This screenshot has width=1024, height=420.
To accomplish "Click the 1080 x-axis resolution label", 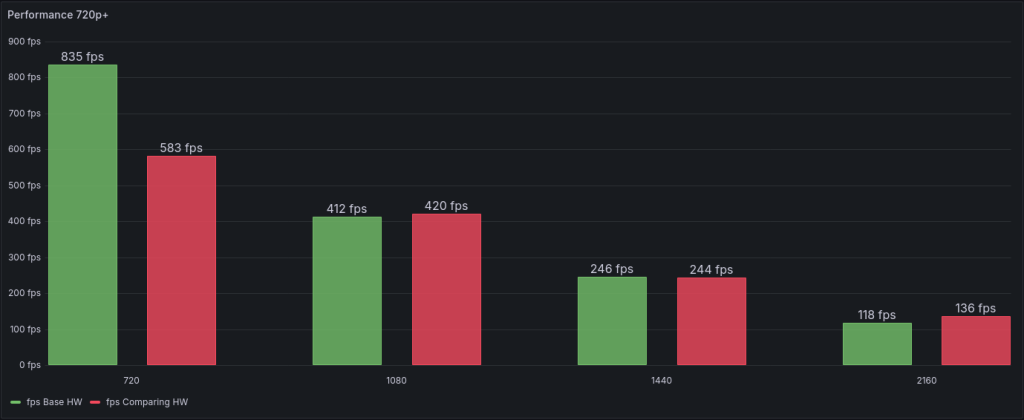I will [396, 381].
